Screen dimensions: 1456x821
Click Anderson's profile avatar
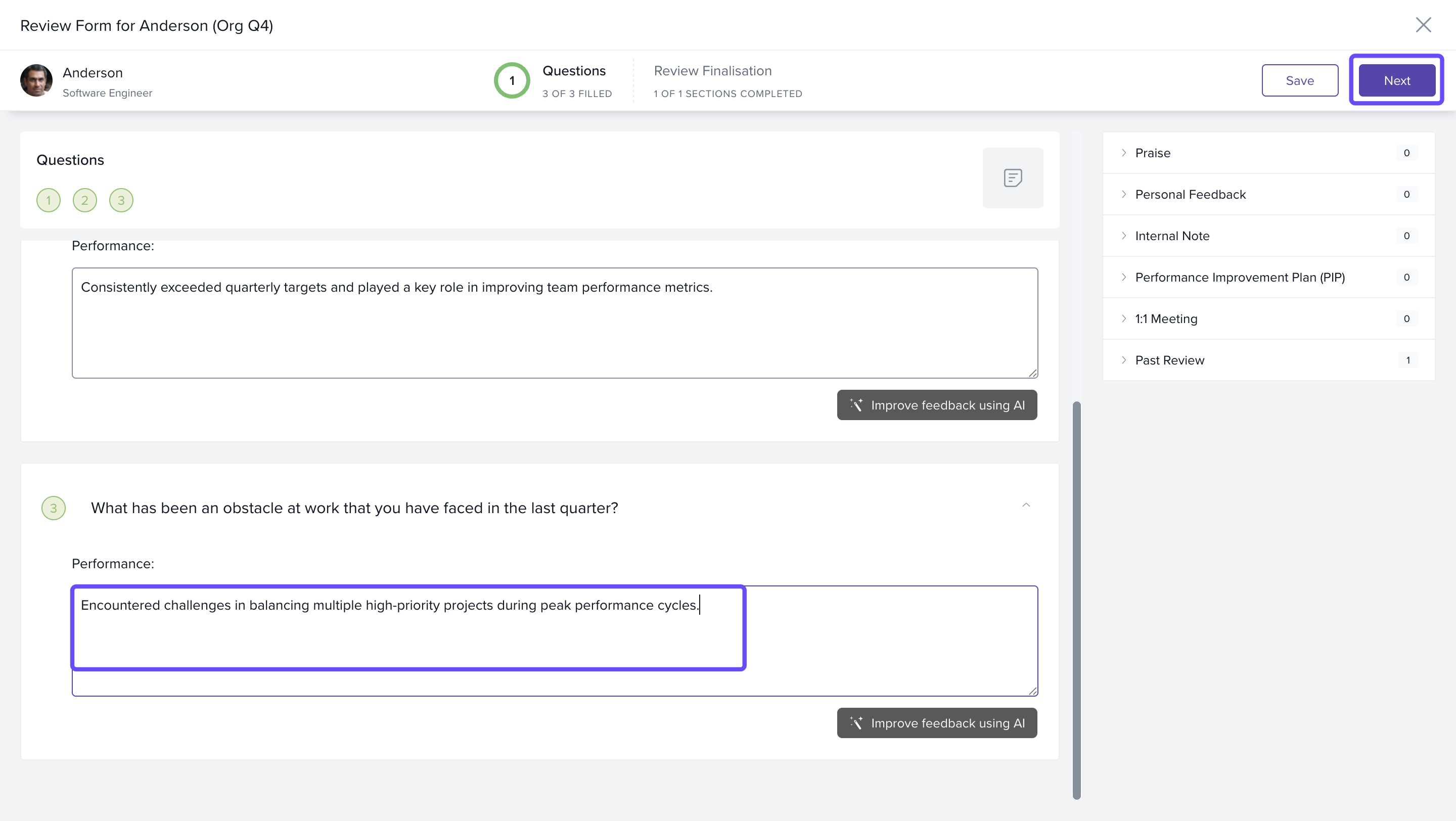coord(36,80)
